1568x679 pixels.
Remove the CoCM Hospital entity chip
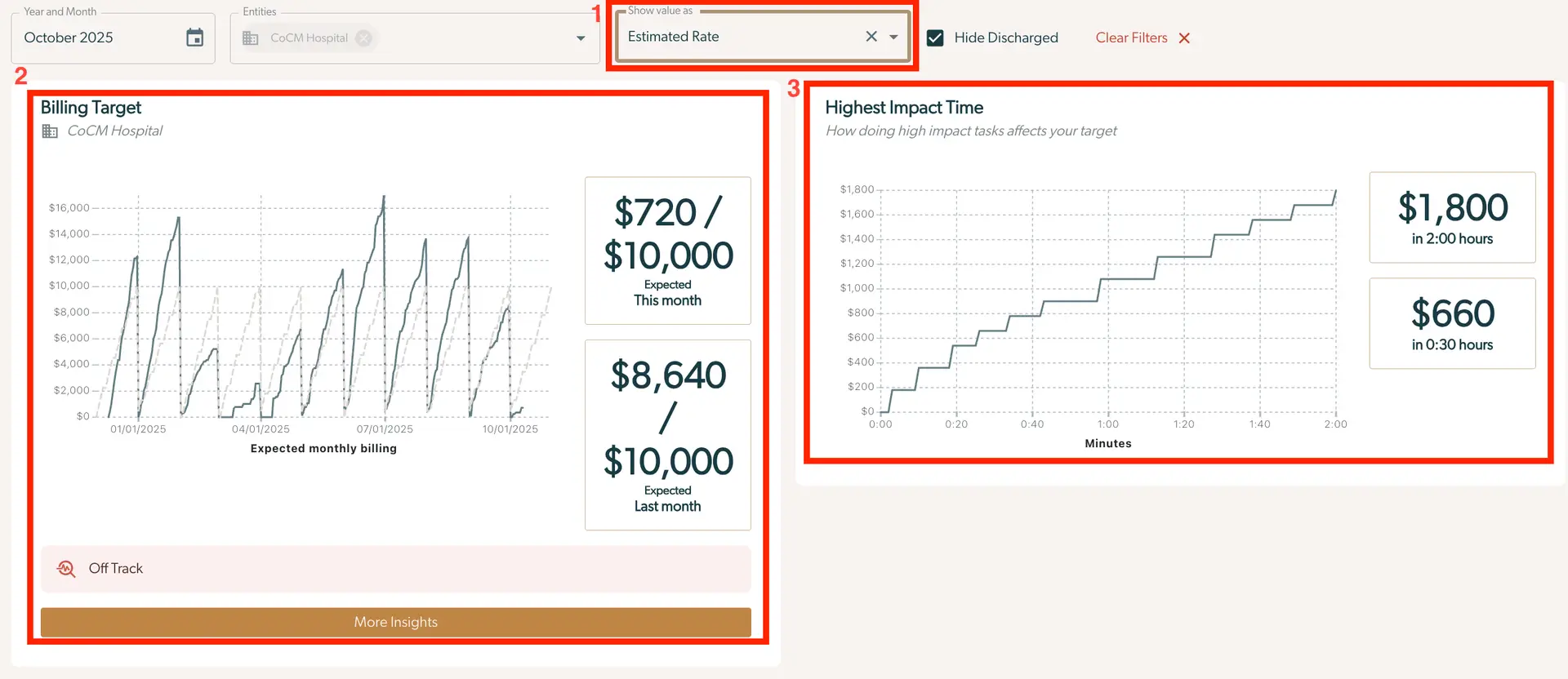(x=363, y=38)
